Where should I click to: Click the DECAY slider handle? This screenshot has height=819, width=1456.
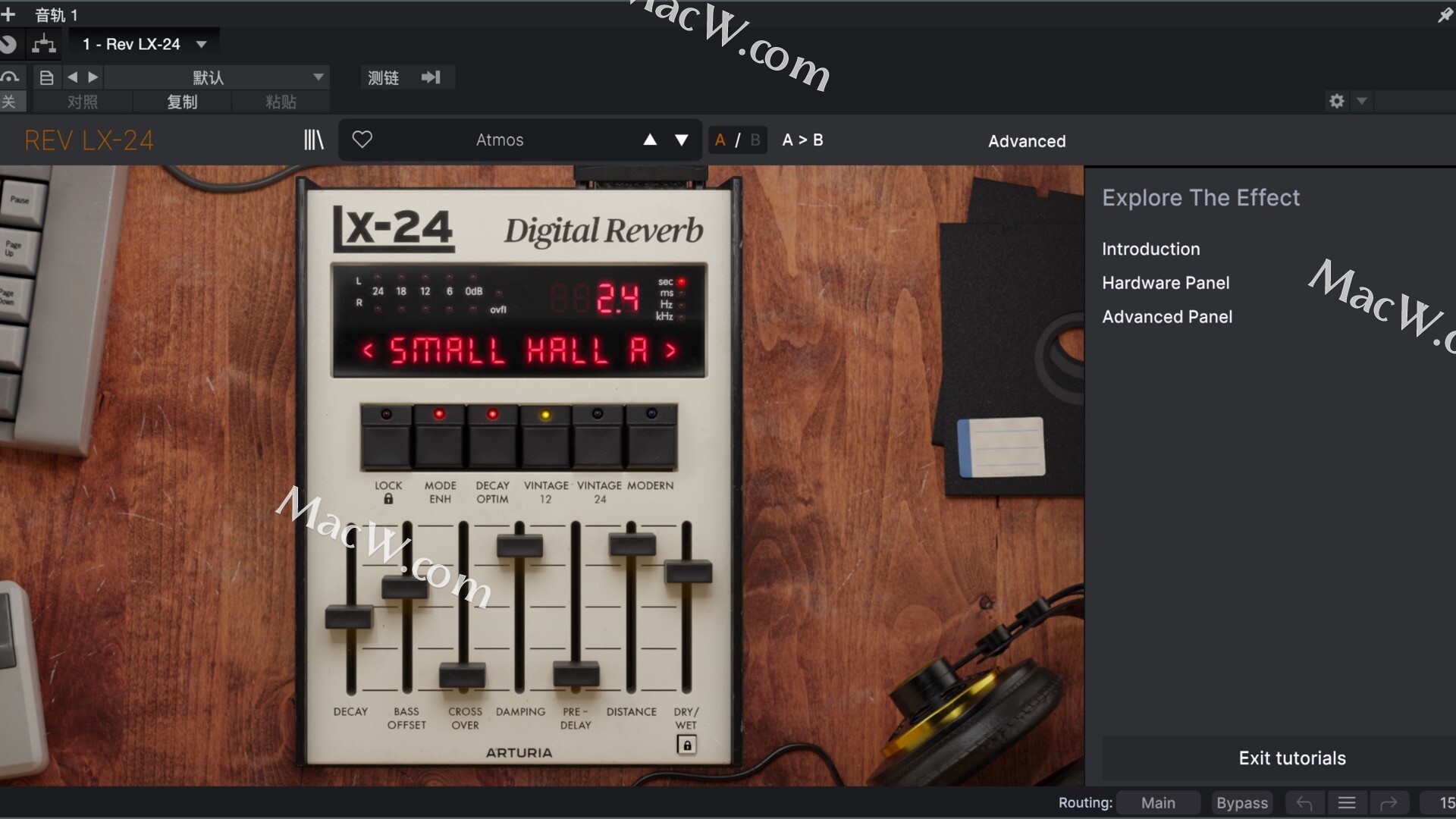click(x=350, y=617)
